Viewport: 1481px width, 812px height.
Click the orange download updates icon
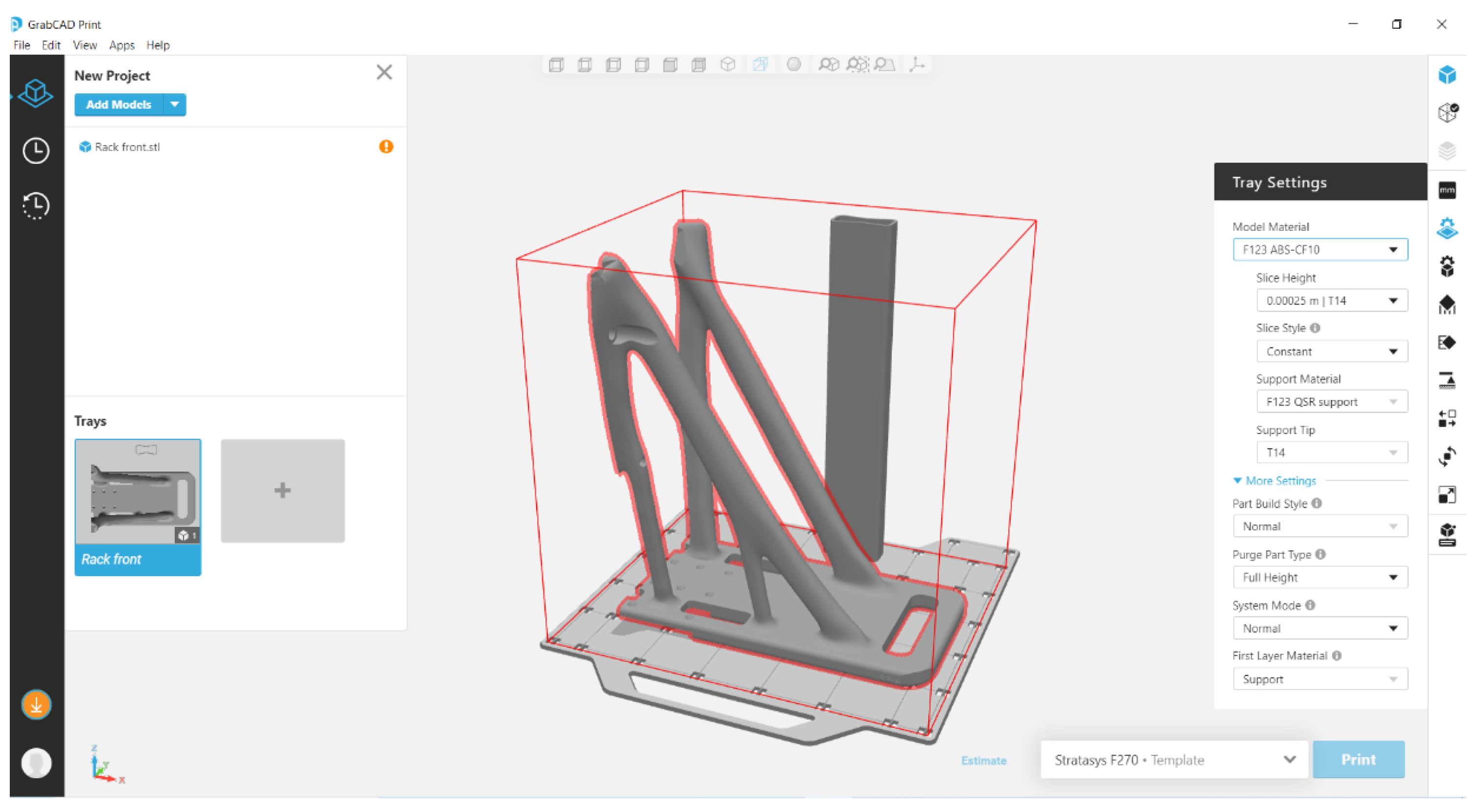pos(36,704)
